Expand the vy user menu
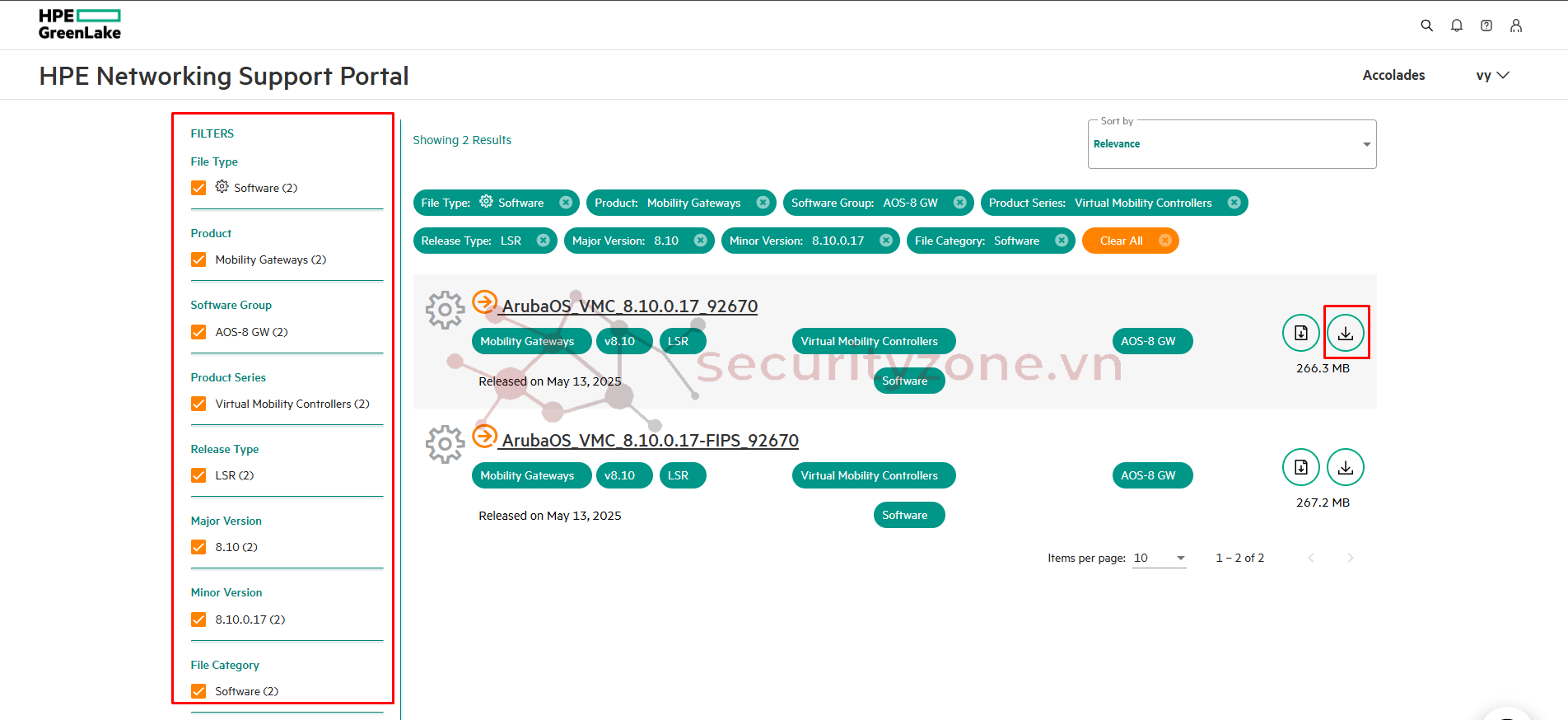This screenshot has width=1568, height=720. tap(1492, 75)
